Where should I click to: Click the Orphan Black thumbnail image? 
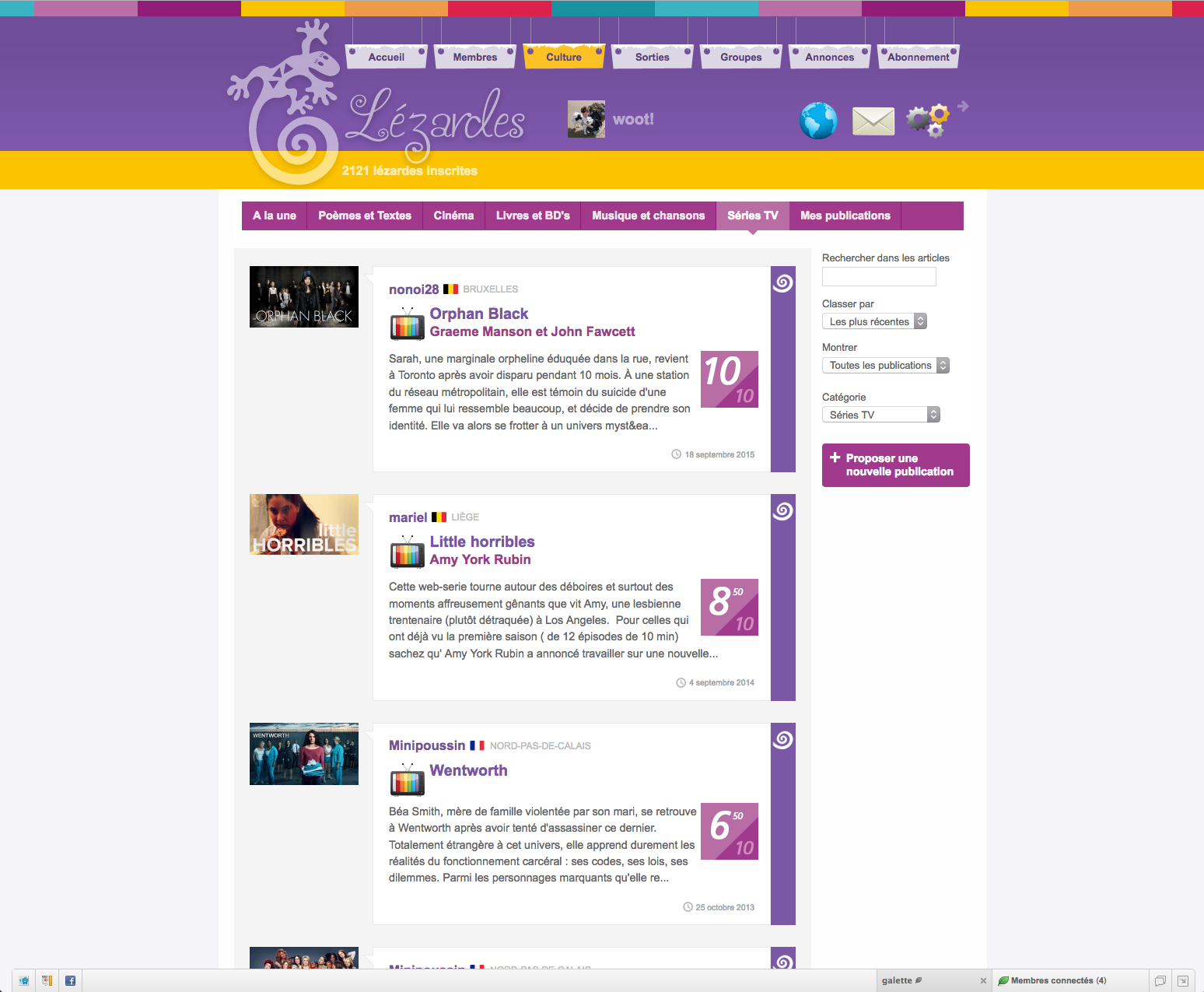coord(304,296)
